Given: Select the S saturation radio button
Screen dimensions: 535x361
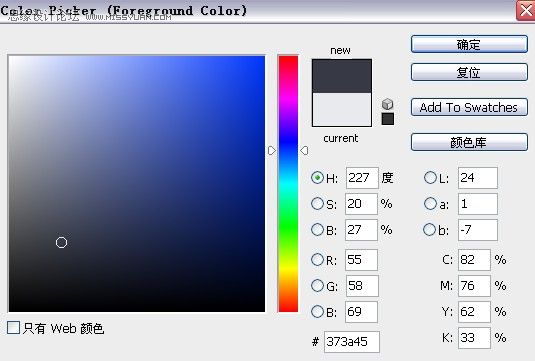Looking at the screenshot, I should [317, 204].
